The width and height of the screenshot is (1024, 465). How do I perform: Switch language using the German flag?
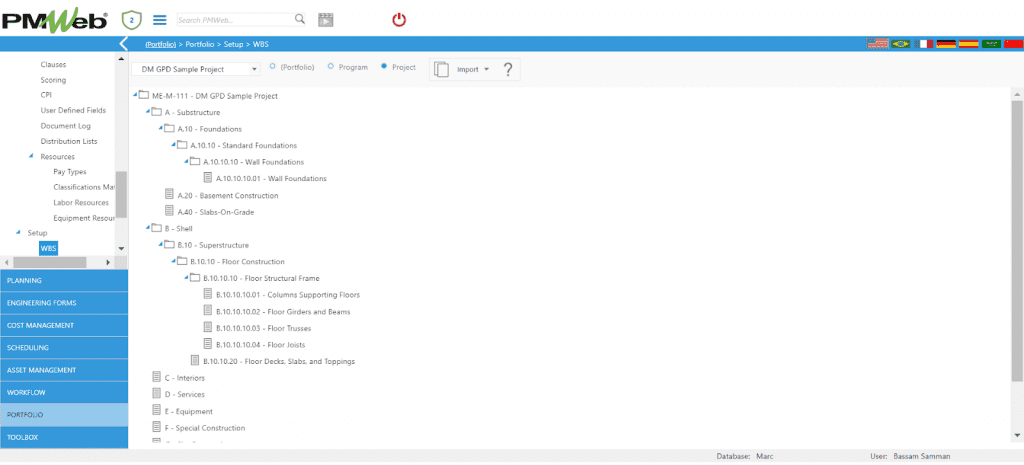[945, 44]
